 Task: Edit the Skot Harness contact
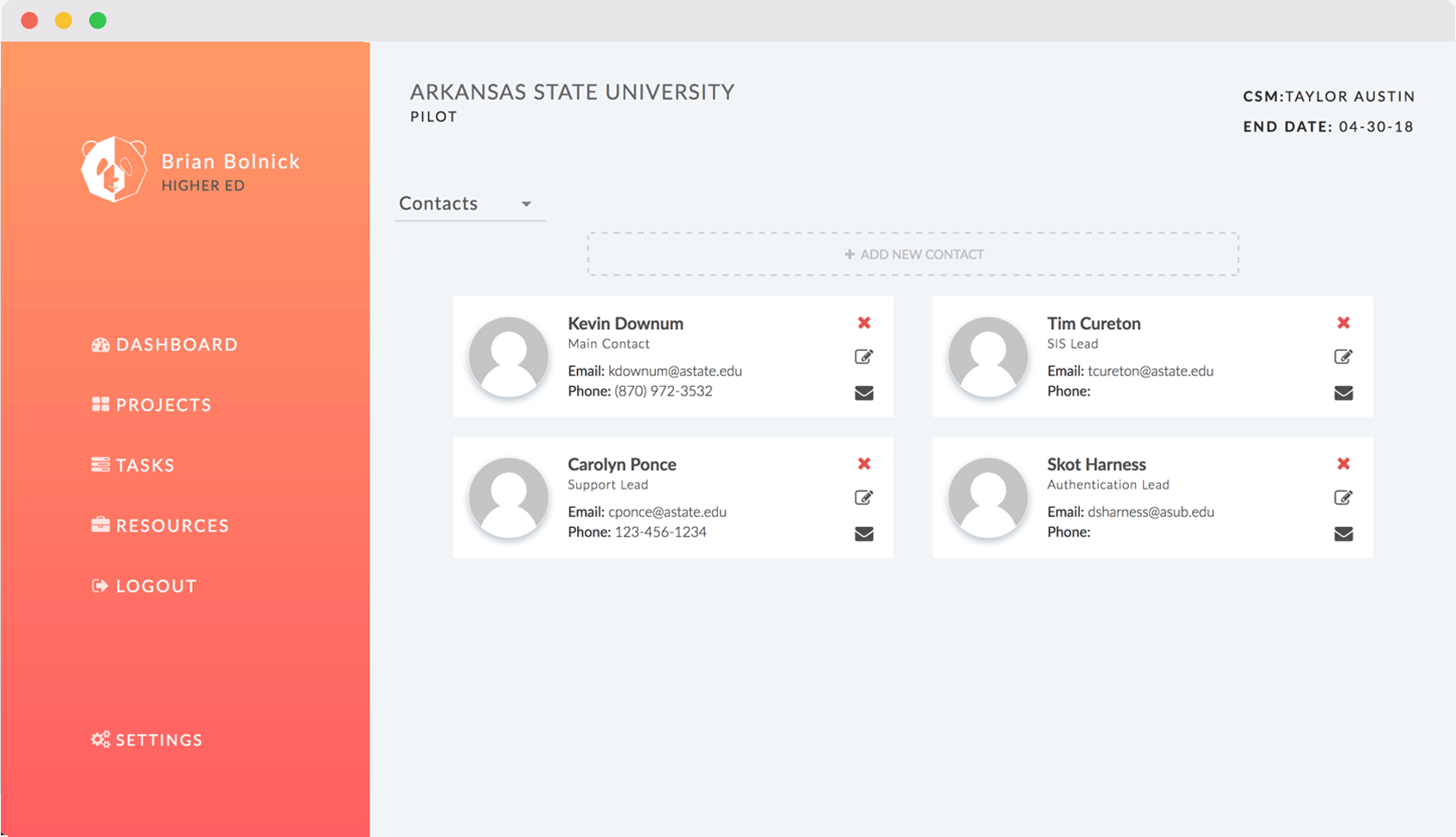tap(1343, 498)
